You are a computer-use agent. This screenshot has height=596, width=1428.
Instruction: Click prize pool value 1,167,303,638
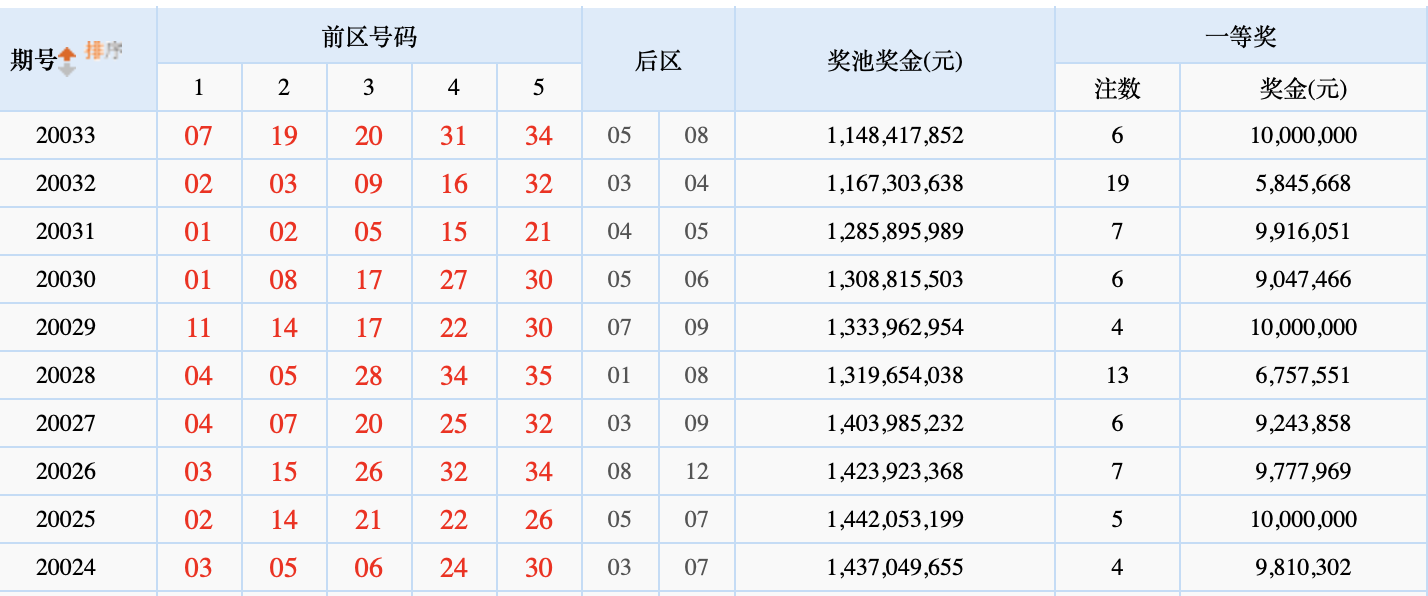[x=895, y=183]
